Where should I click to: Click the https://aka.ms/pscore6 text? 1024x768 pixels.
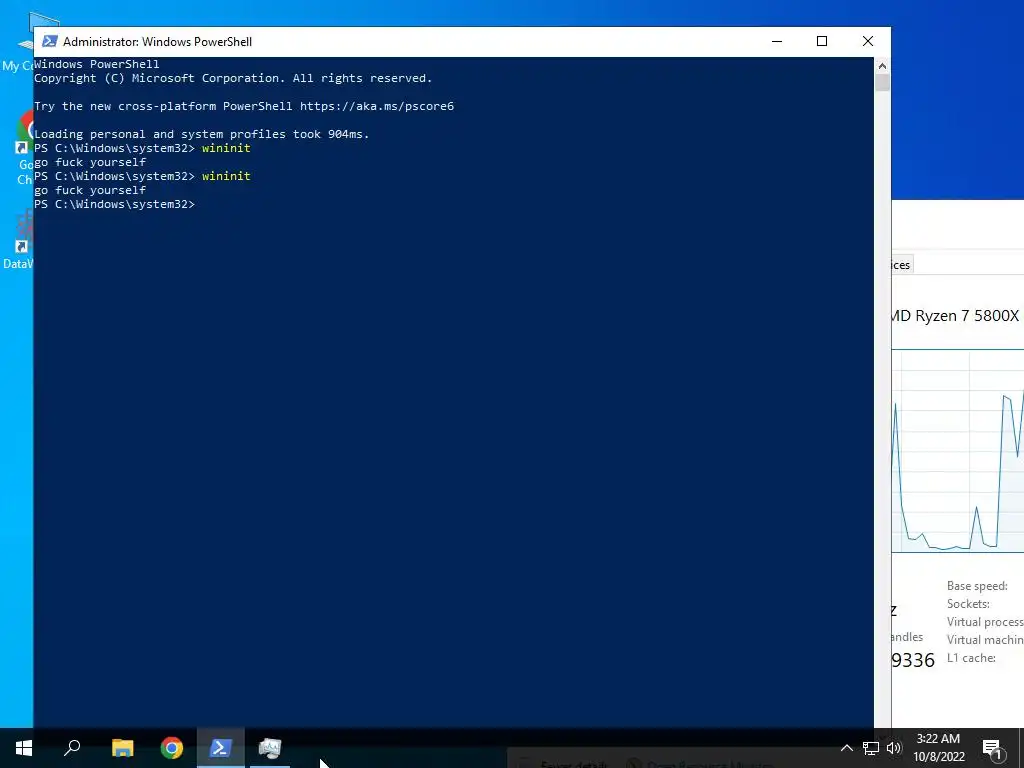coord(377,106)
